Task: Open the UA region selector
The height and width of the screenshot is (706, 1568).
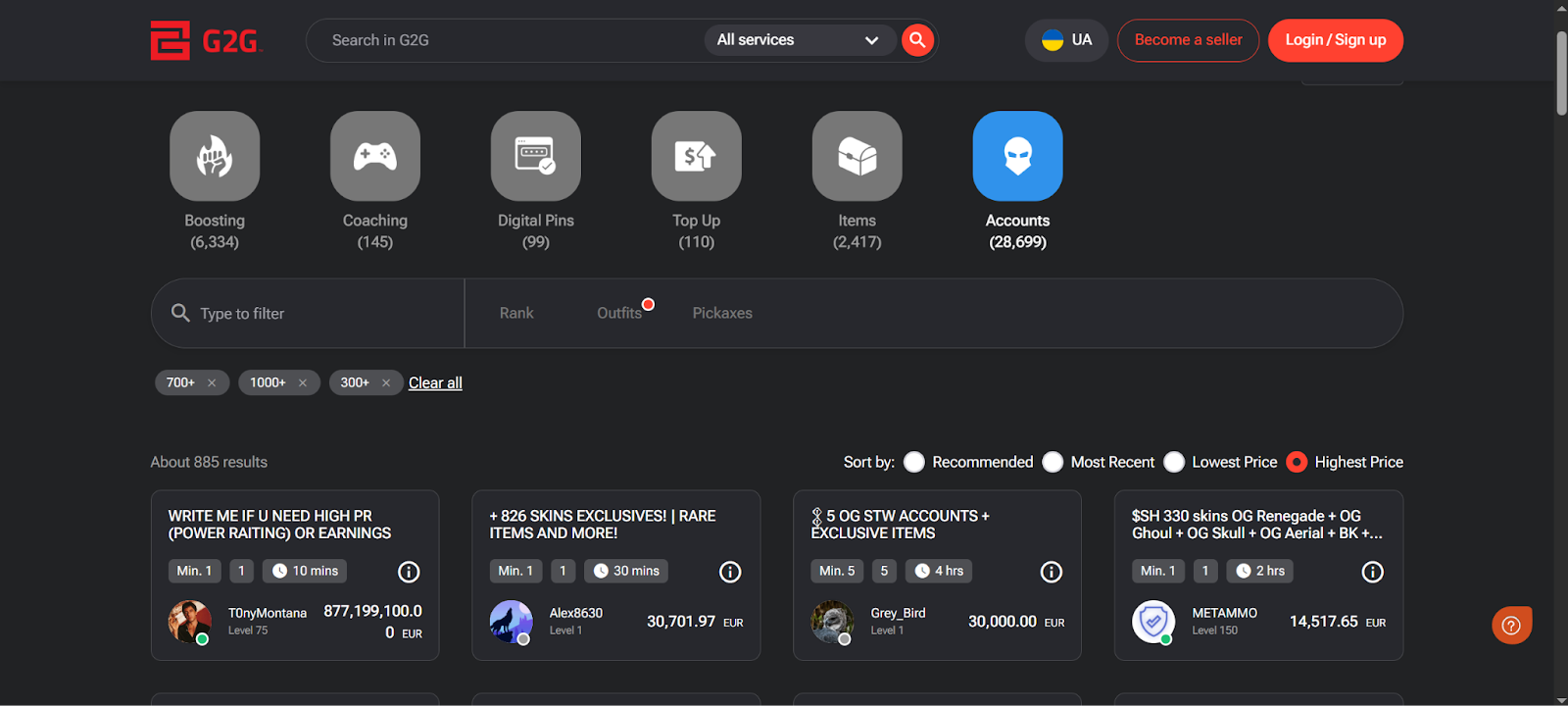Action: (x=1066, y=40)
